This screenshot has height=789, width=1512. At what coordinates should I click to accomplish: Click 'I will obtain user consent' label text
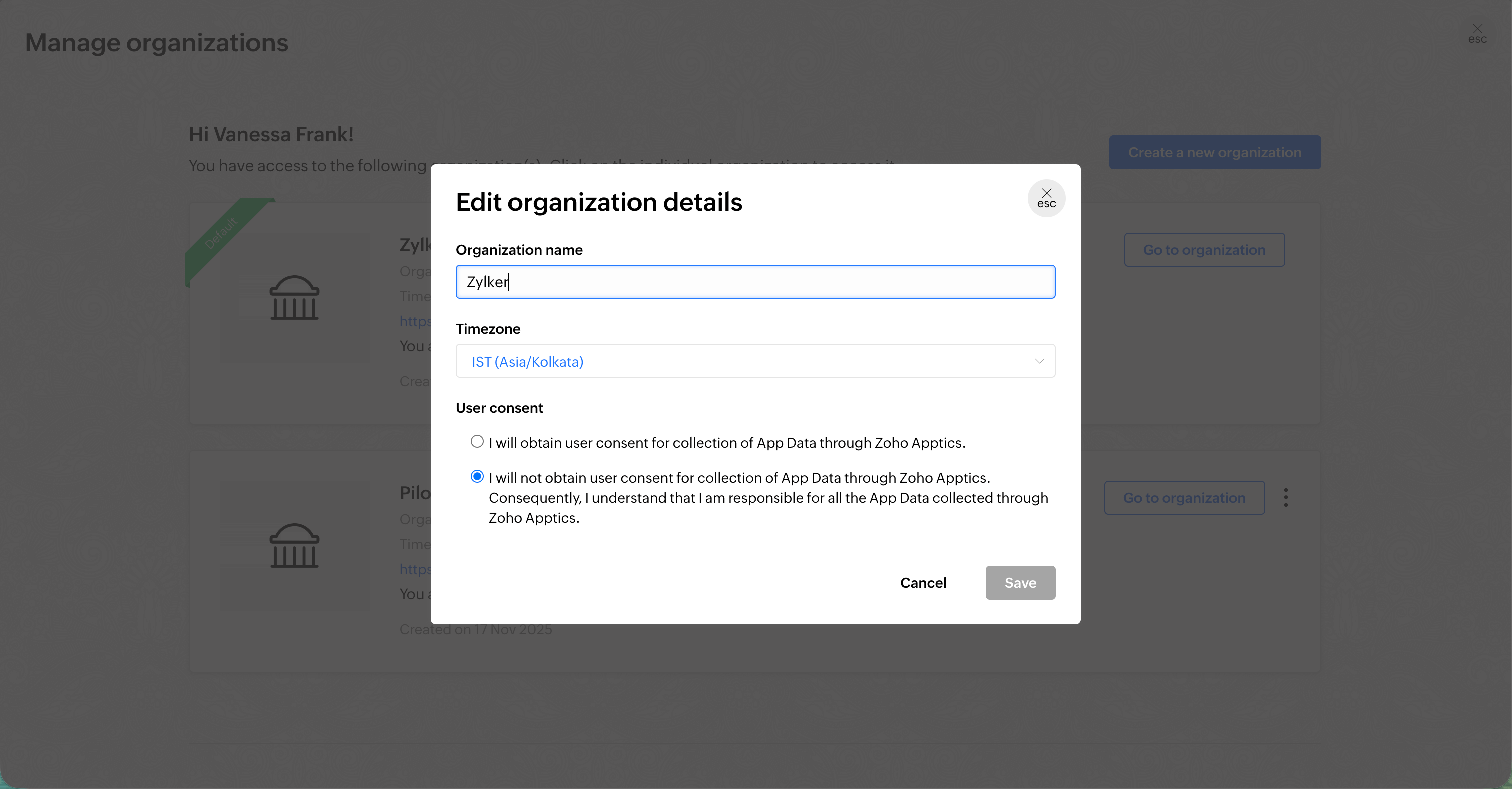click(x=726, y=443)
